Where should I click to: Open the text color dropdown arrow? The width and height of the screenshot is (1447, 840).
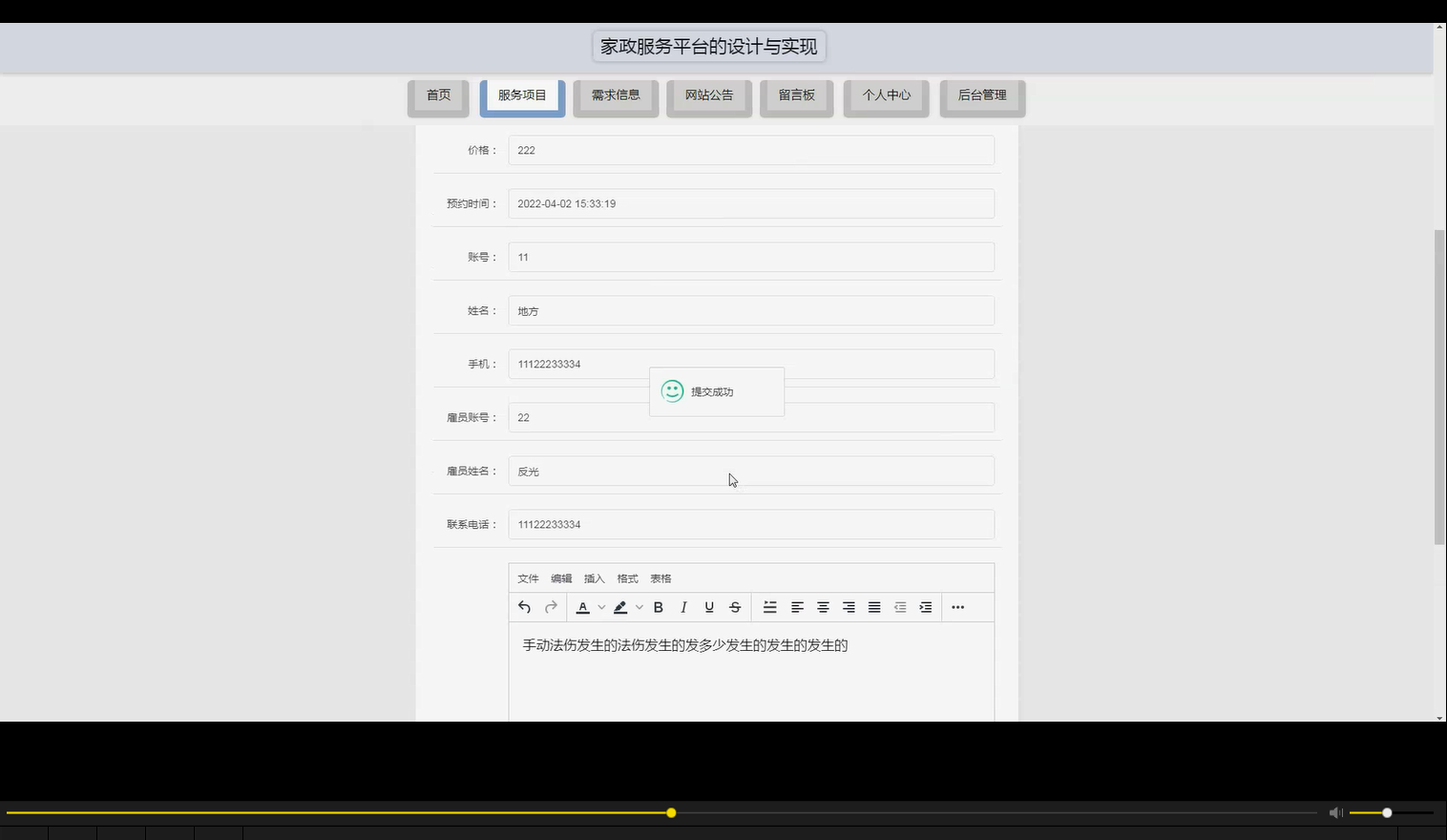coord(601,607)
